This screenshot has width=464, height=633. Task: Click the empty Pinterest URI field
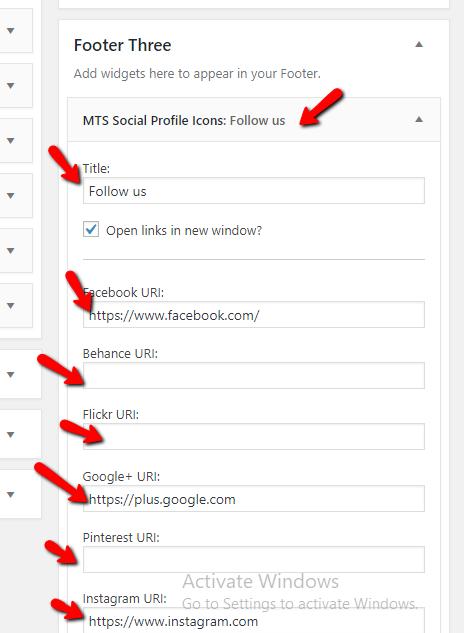pyautogui.click(x=254, y=560)
